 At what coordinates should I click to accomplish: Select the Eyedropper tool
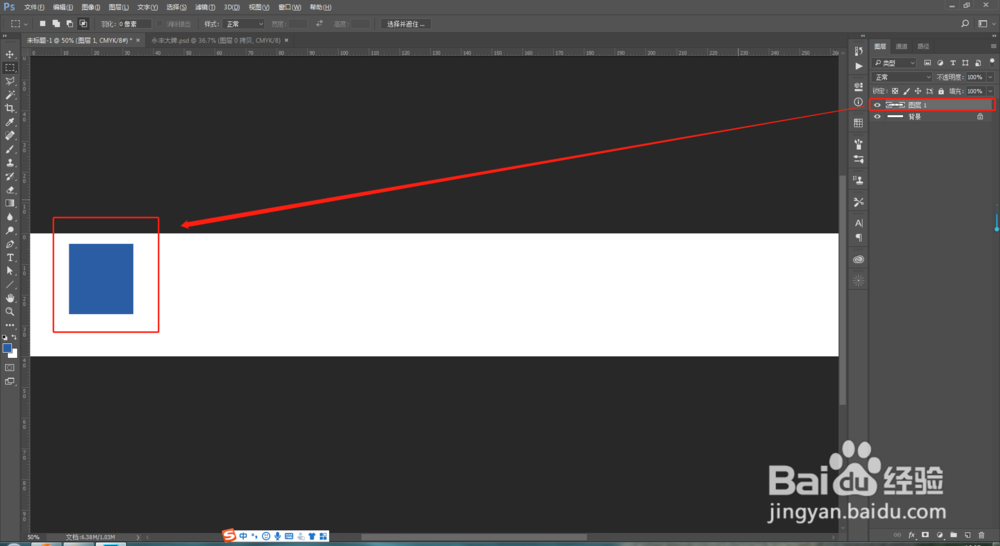point(10,122)
